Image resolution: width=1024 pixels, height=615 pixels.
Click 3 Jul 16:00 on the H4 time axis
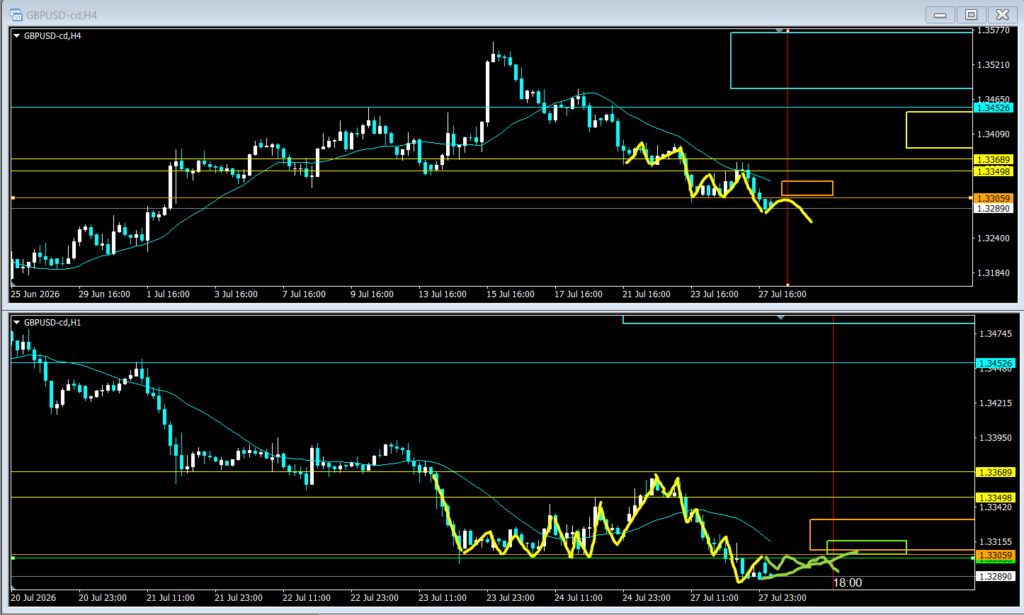click(236, 294)
